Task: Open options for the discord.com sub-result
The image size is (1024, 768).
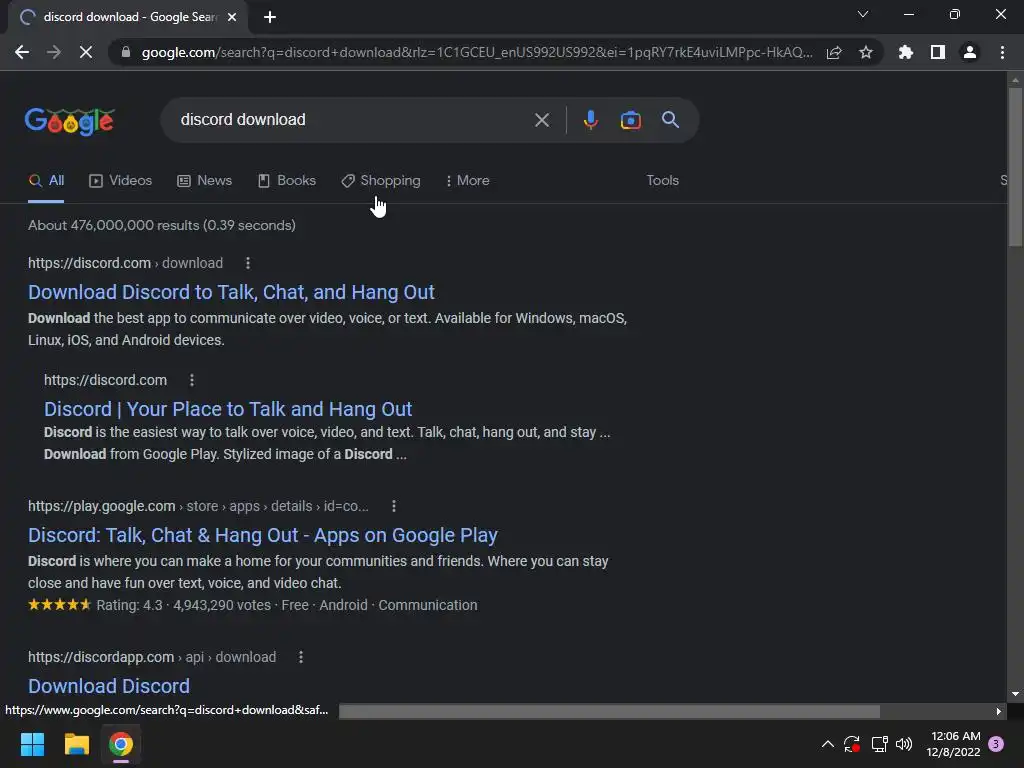Action: (x=191, y=380)
